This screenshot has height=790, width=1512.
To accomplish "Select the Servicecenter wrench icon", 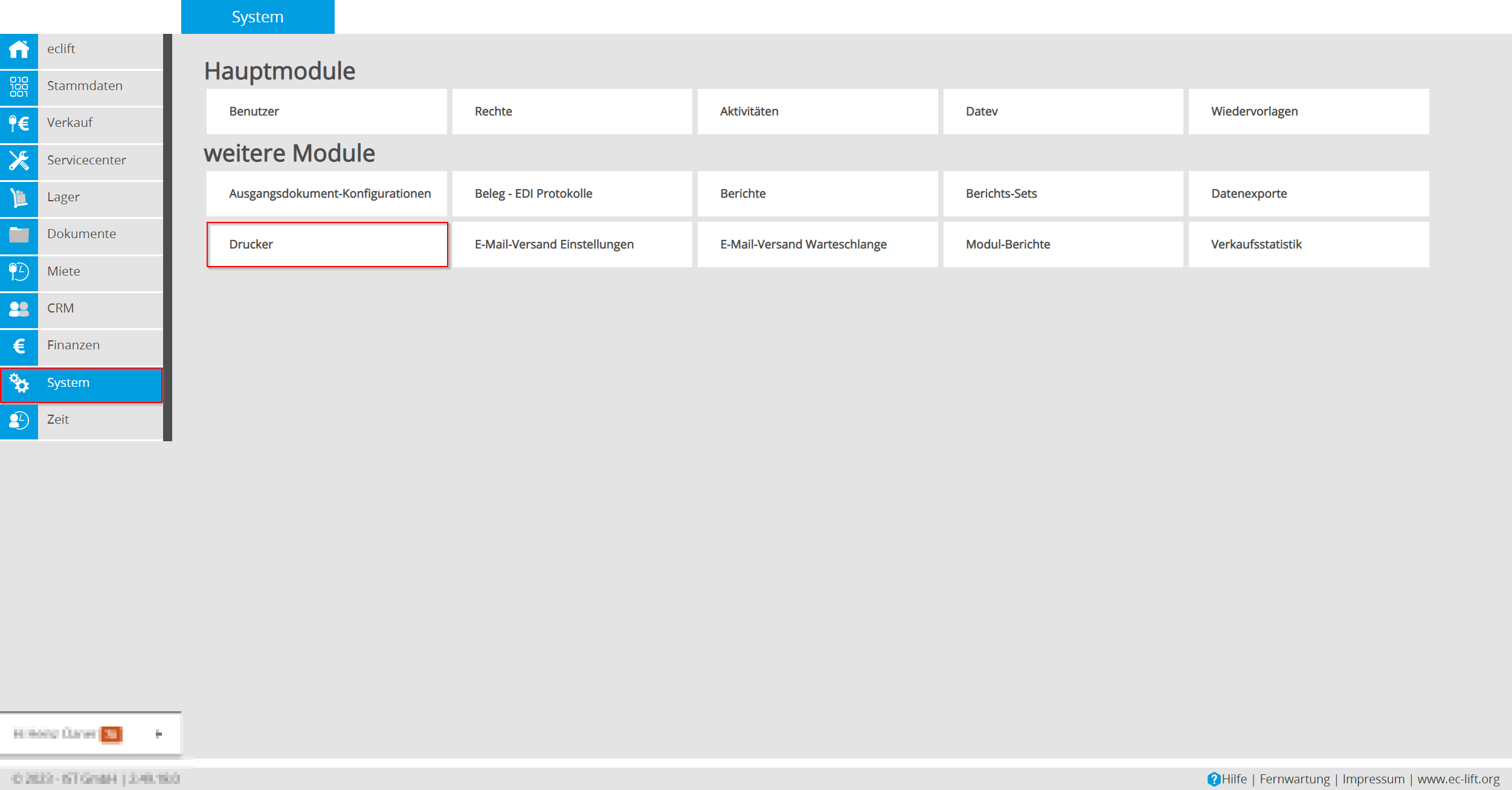I will coord(19,160).
